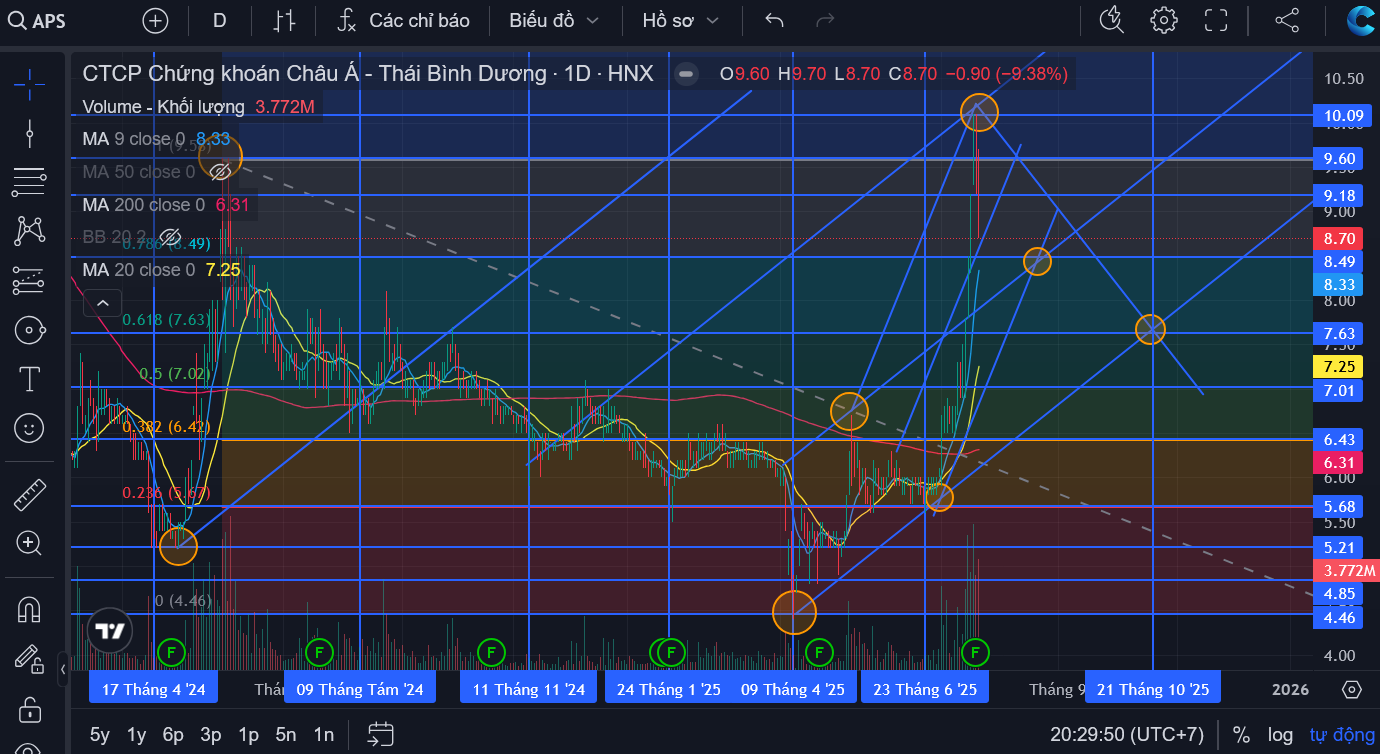Click the yellow 7.25 MA price label
This screenshot has height=754, width=1380.
1338,367
